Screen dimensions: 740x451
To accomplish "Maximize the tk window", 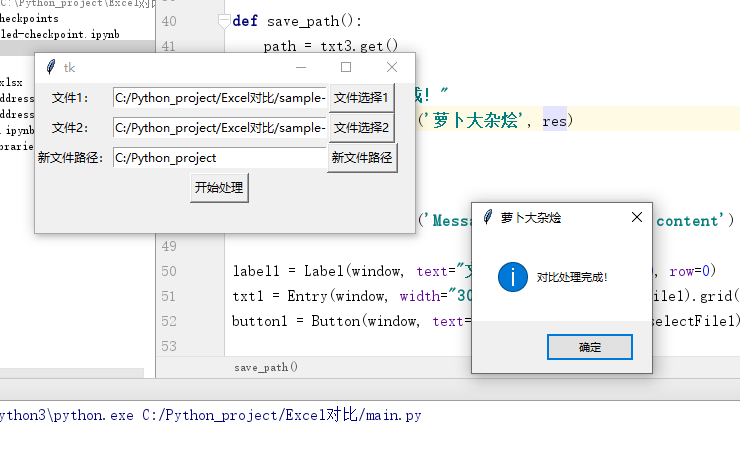I will pyautogui.click(x=346, y=67).
